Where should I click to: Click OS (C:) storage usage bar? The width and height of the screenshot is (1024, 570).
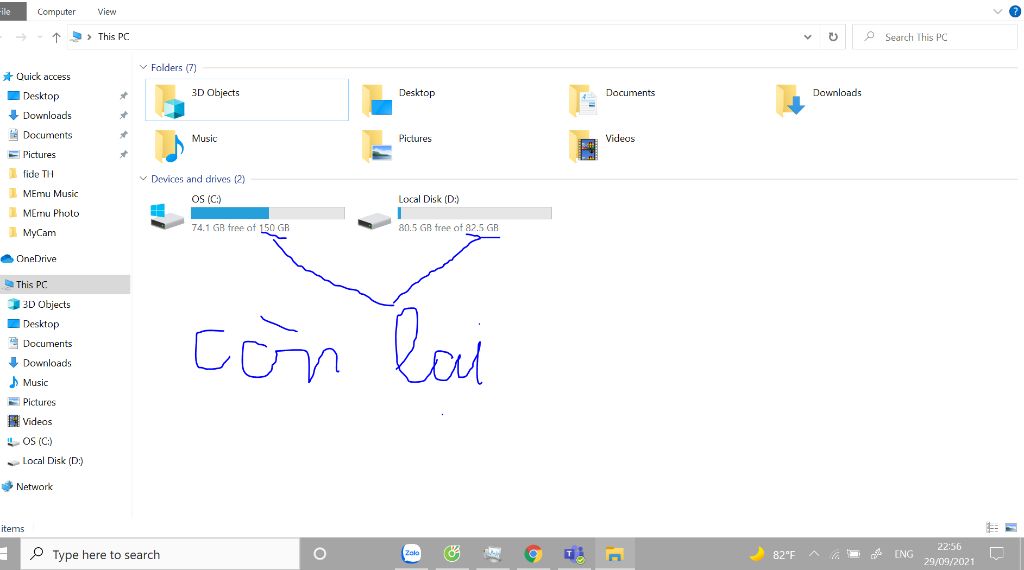[x=268, y=213]
